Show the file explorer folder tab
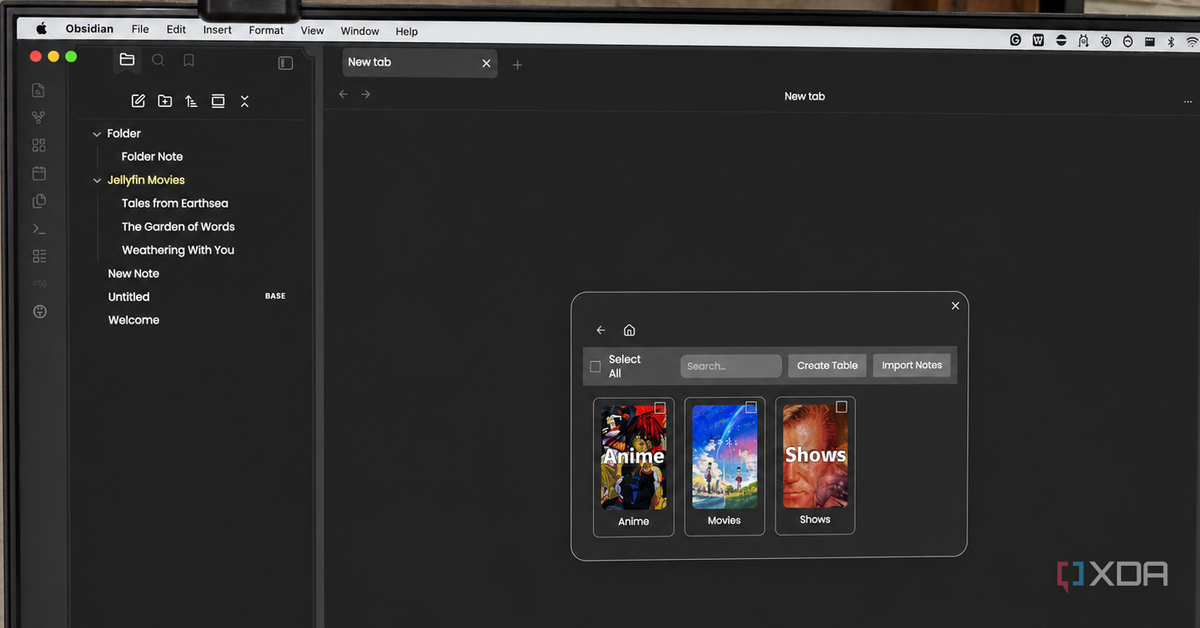Image resolution: width=1200 pixels, height=628 pixels. tap(127, 60)
